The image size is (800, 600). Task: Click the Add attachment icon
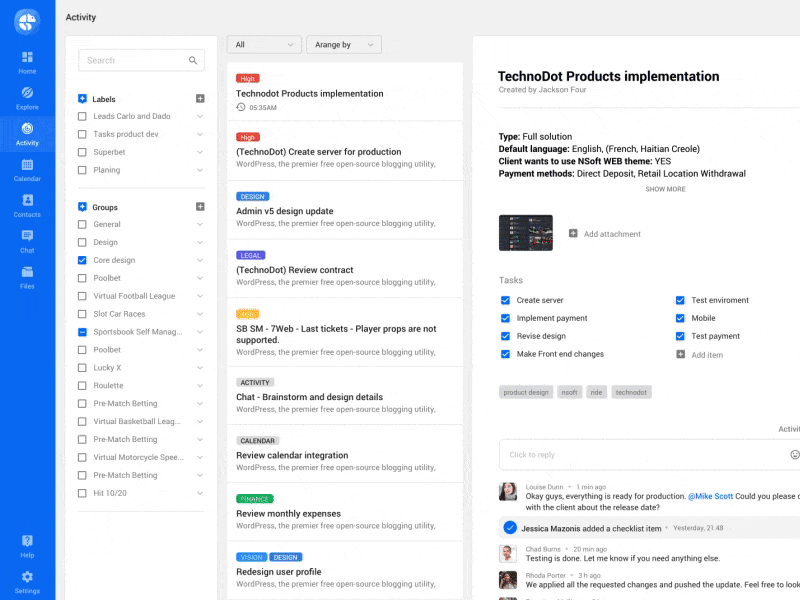coord(572,234)
